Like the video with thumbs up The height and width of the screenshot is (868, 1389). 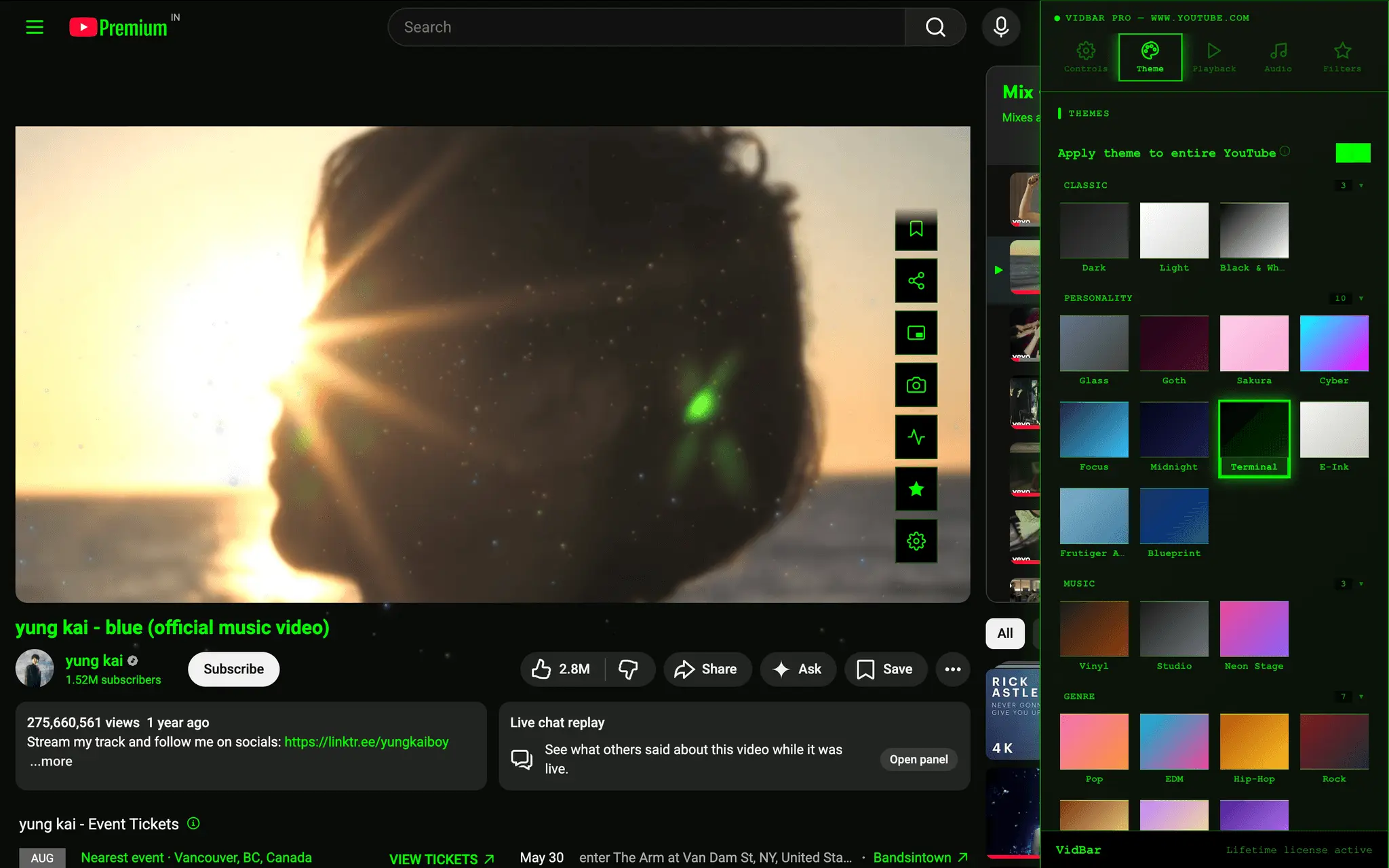[562, 669]
